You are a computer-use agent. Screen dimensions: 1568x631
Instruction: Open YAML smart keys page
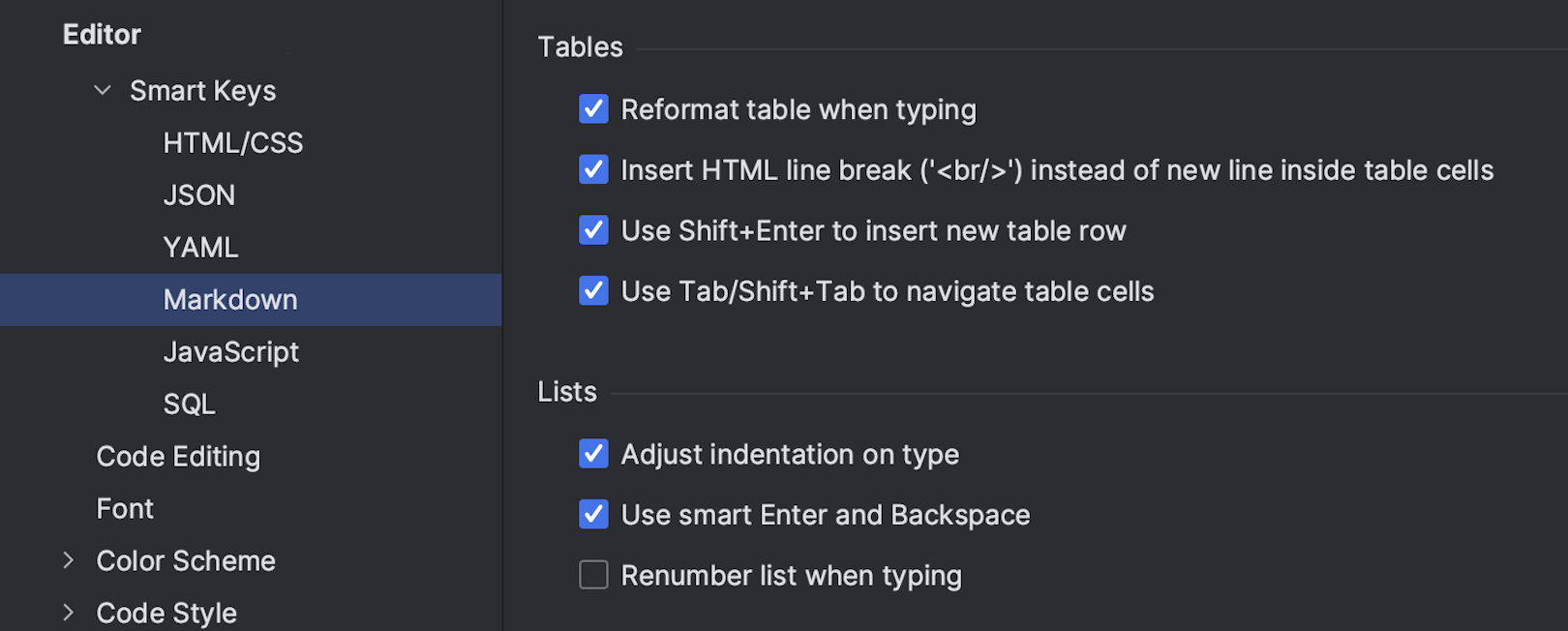click(x=200, y=248)
